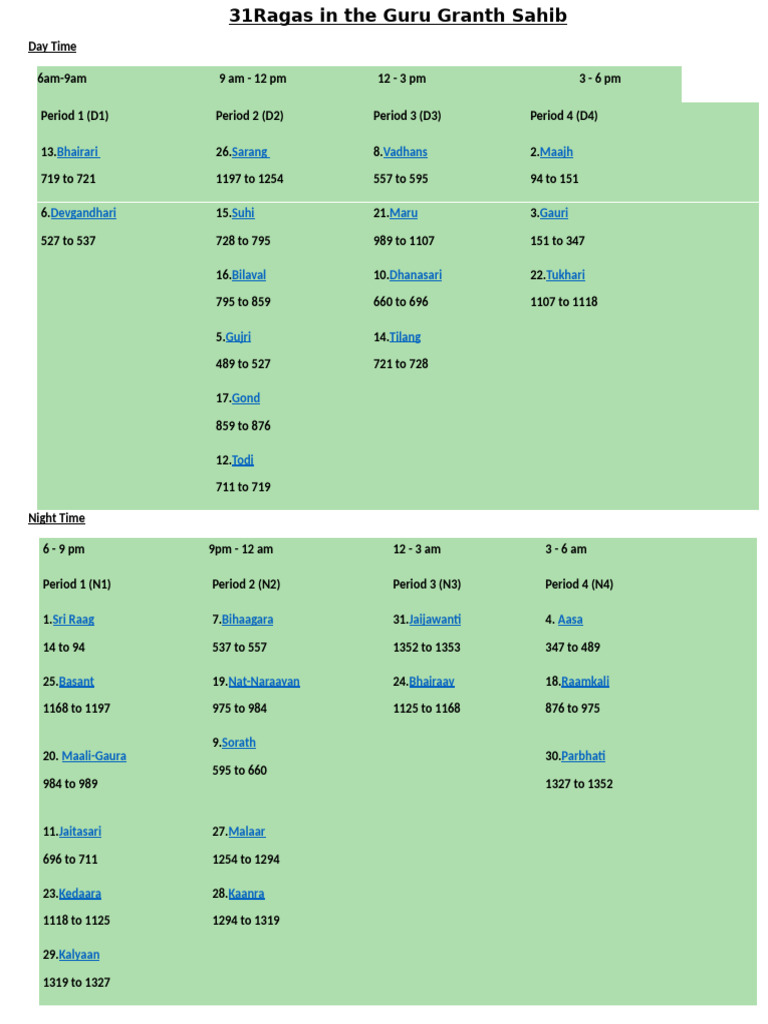Open the Sri Raag link
The height and width of the screenshot is (1024, 768).
[x=73, y=620]
